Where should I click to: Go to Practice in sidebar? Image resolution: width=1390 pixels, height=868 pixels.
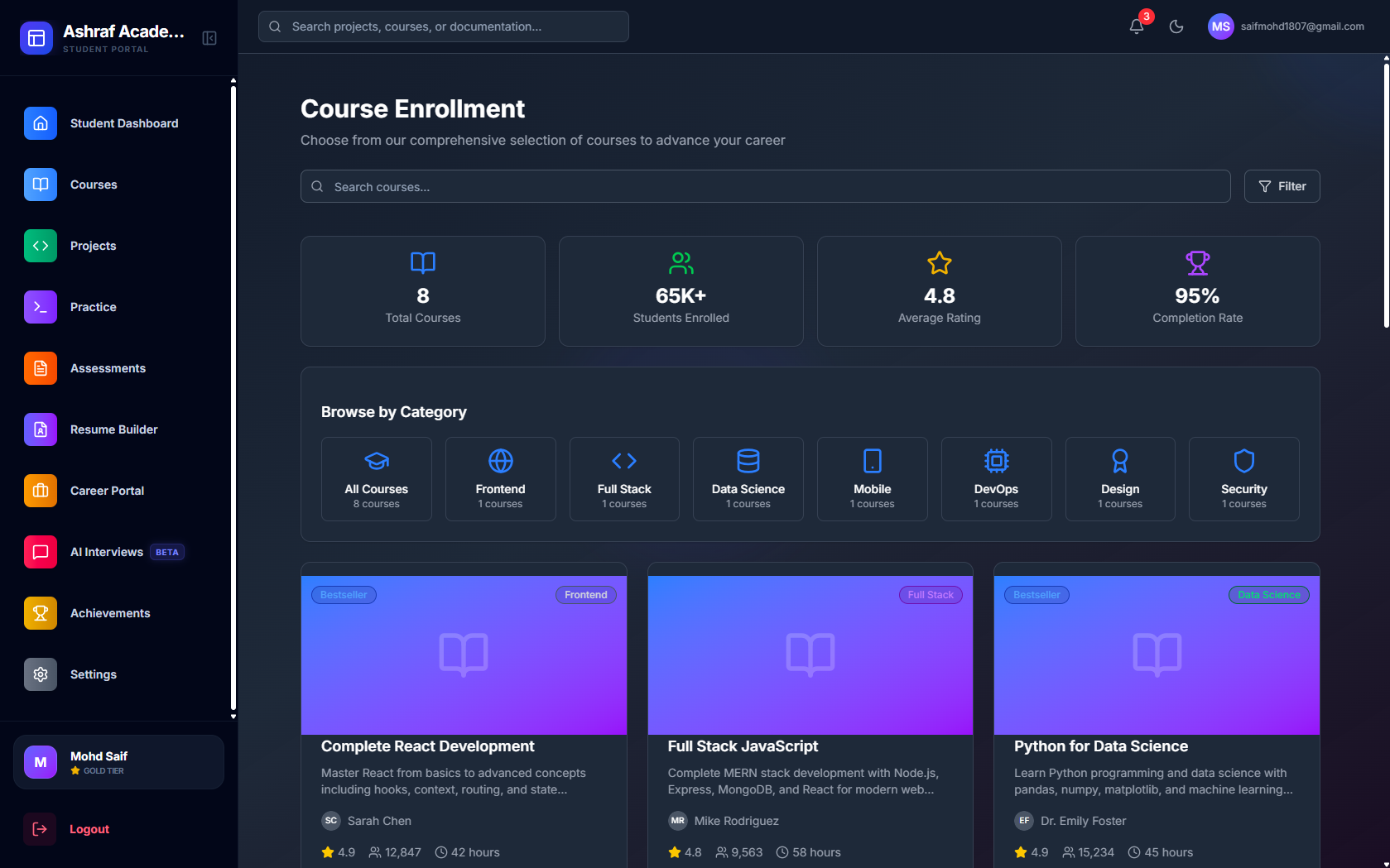tap(93, 307)
